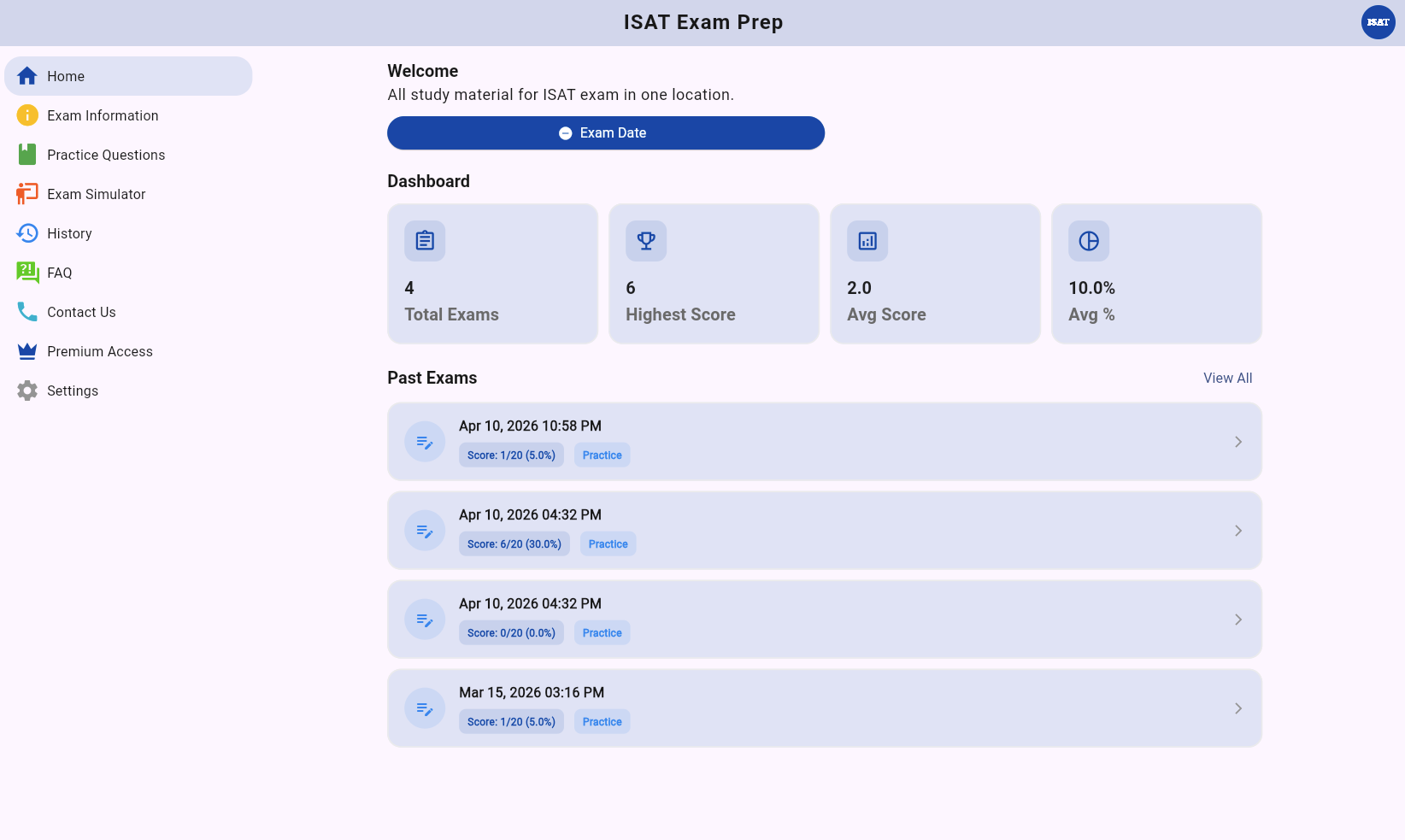The height and width of the screenshot is (840, 1405).
Task: Expand the Apr 10 10:58 PM exam chevron
Action: coord(1237,442)
